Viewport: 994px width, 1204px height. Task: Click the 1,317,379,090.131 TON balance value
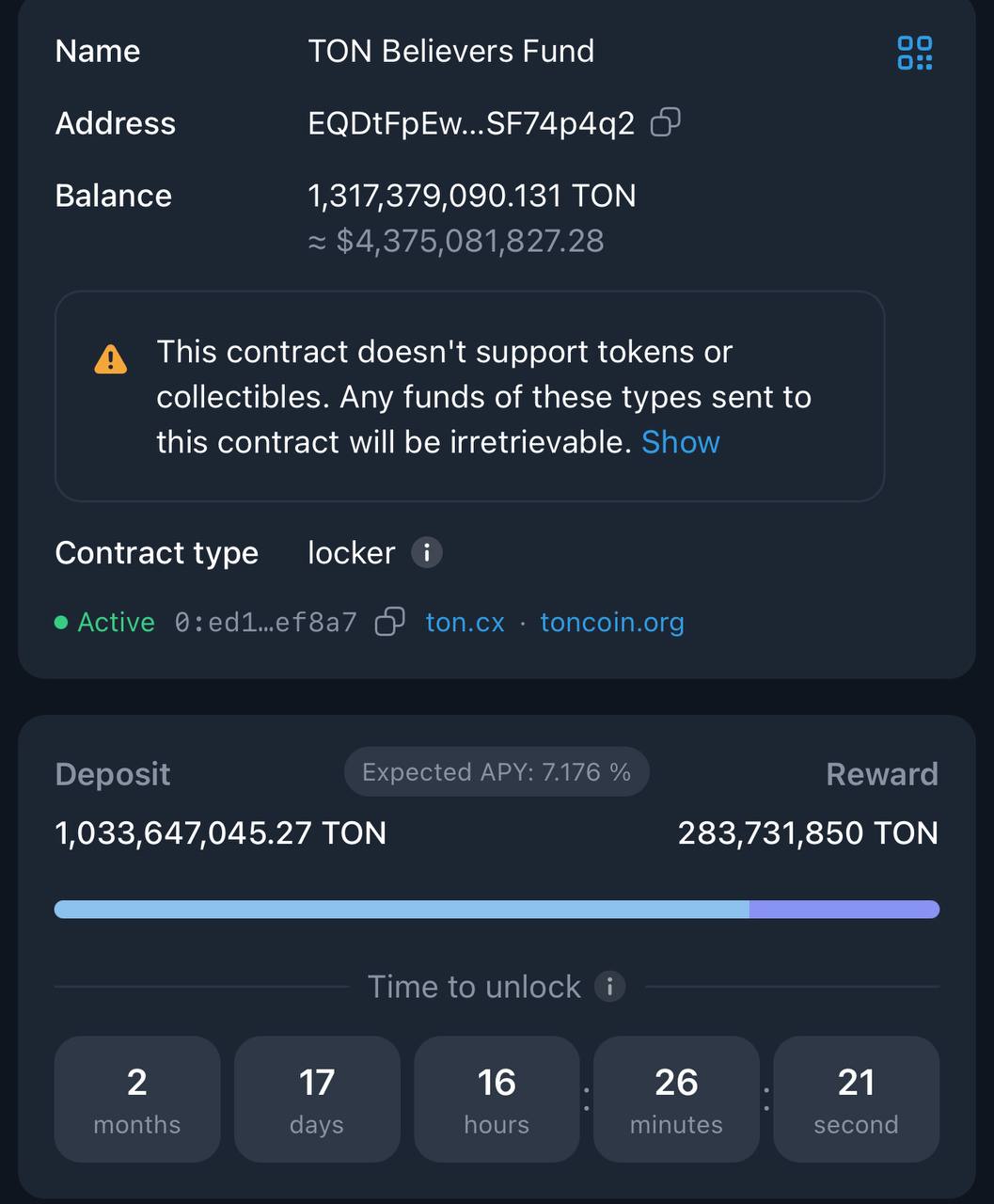[x=472, y=196]
